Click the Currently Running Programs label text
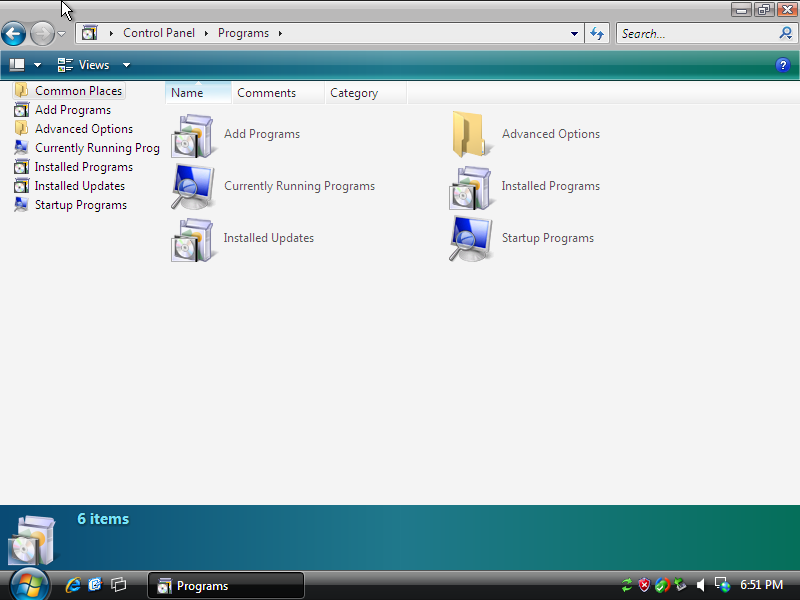This screenshot has height=600, width=800. click(299, 186)
